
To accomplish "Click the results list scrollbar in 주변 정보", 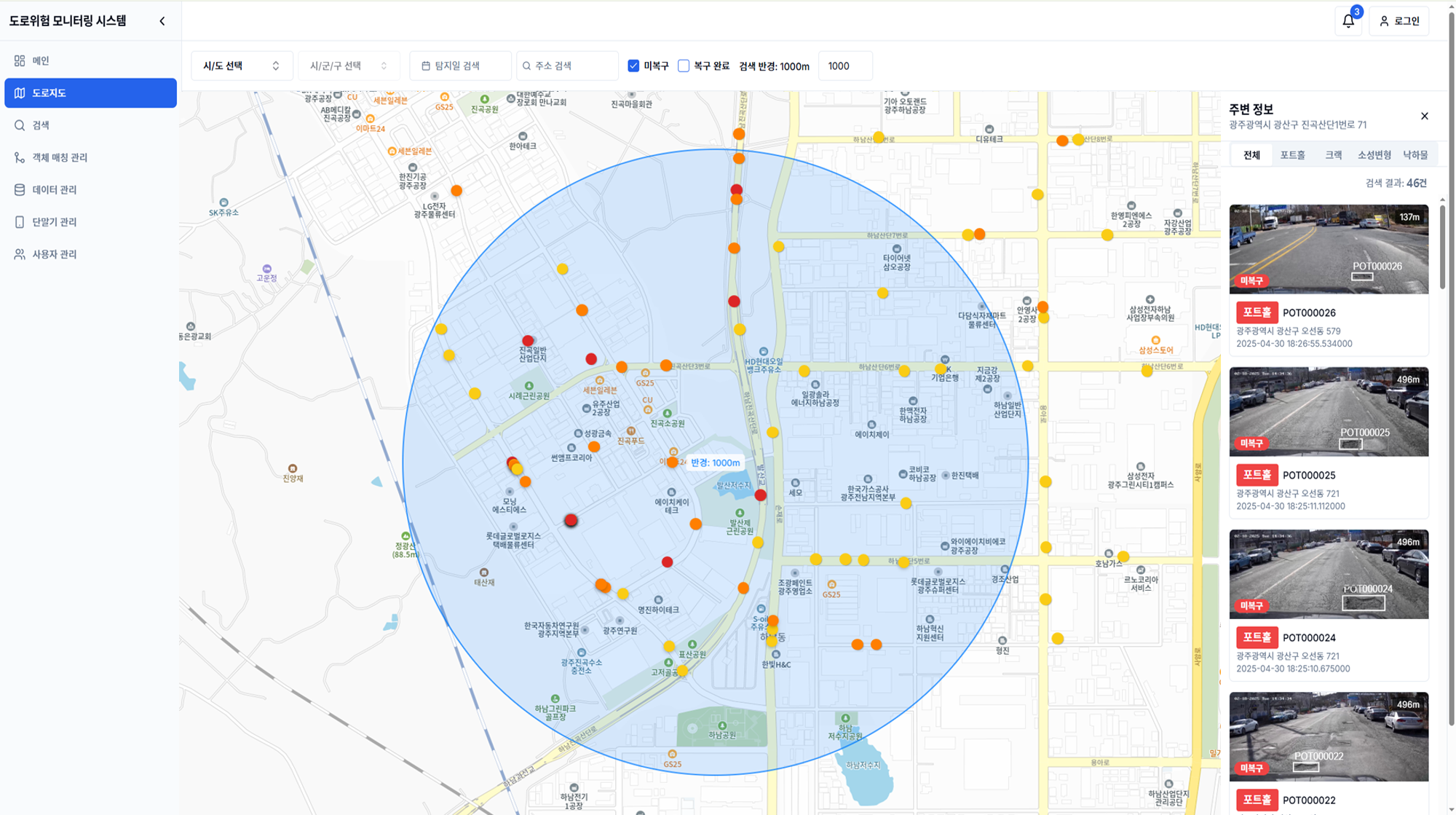I will click(1442, 248).
